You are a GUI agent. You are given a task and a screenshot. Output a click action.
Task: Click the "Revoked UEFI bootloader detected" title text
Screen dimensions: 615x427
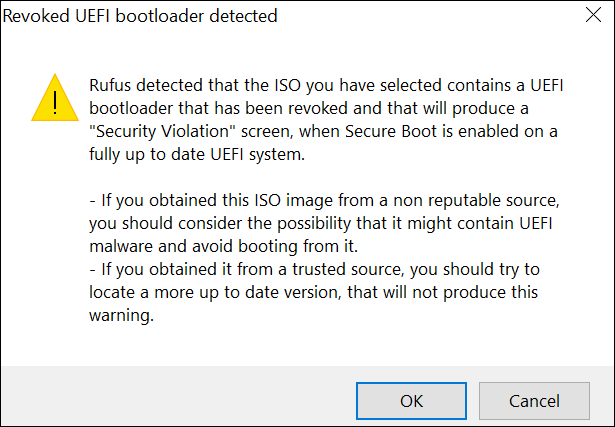pyautogui.click(x=142, y=17)
